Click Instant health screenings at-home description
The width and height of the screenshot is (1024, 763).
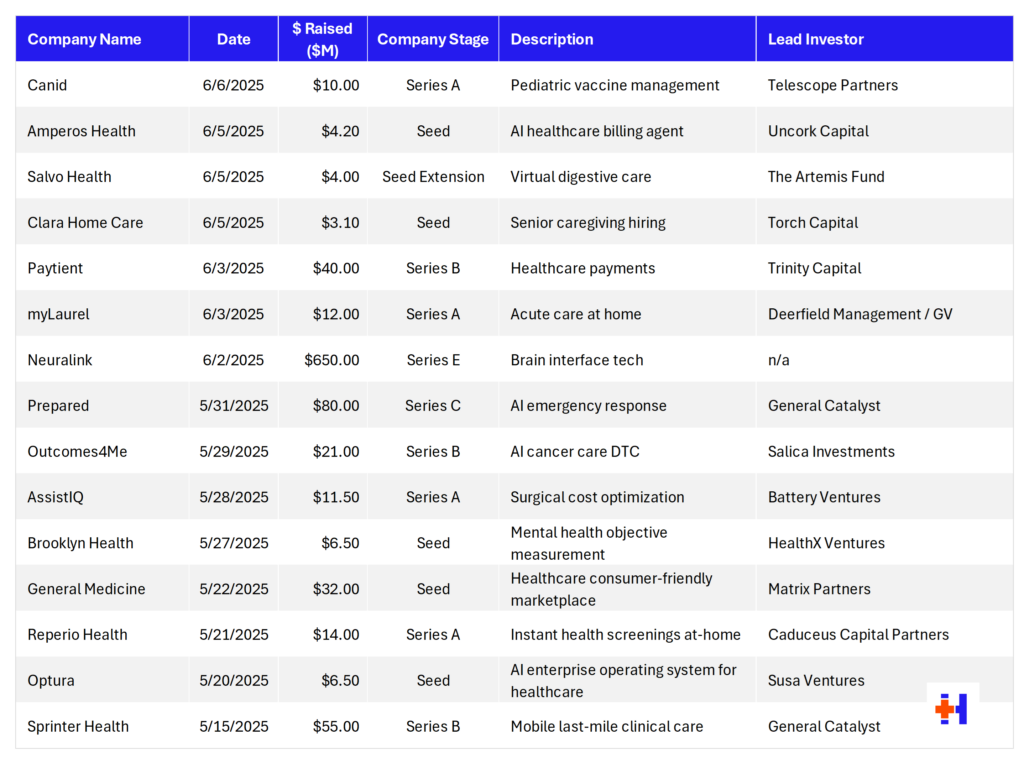(x=625, y=635)
